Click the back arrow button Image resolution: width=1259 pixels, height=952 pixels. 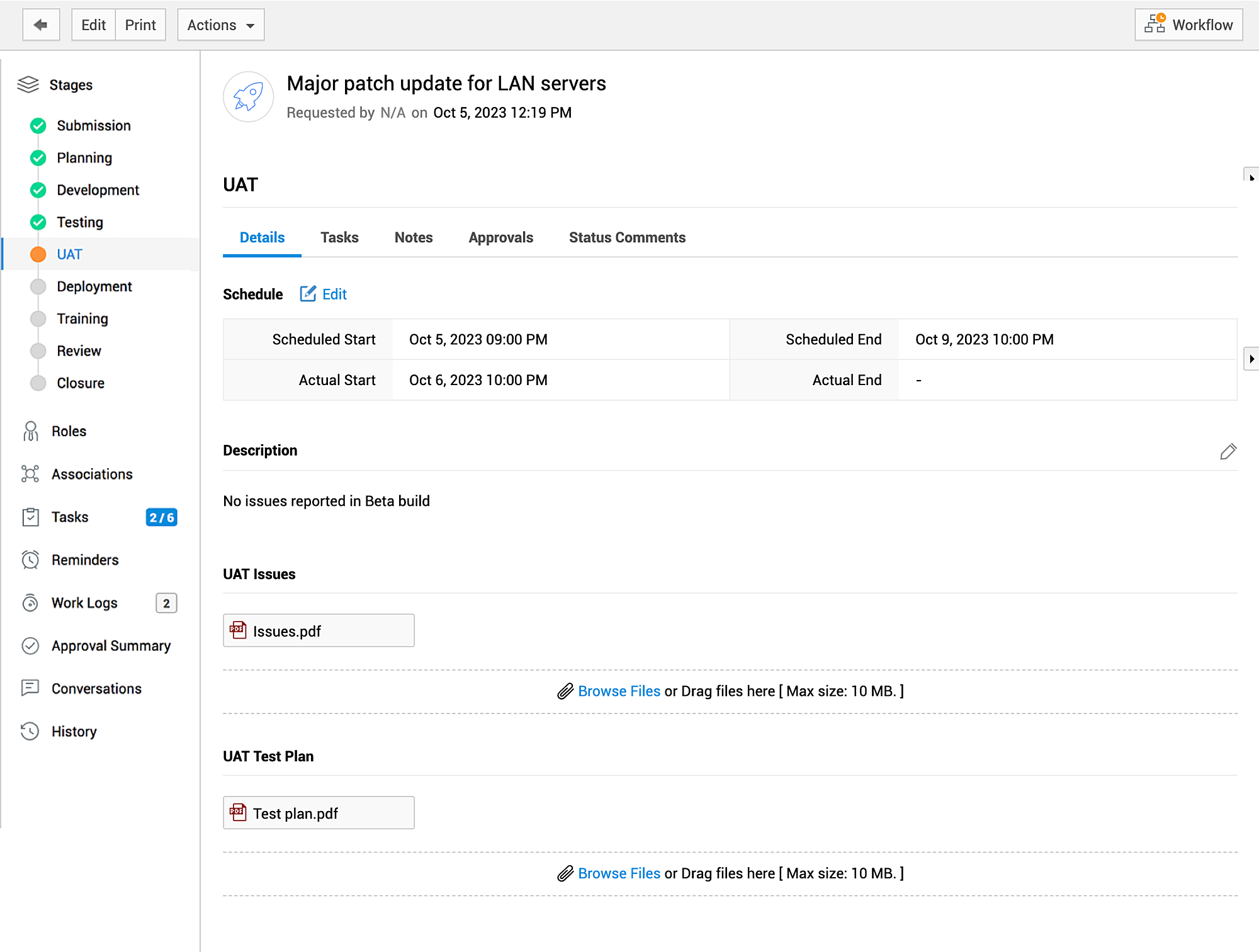(41, 25)
